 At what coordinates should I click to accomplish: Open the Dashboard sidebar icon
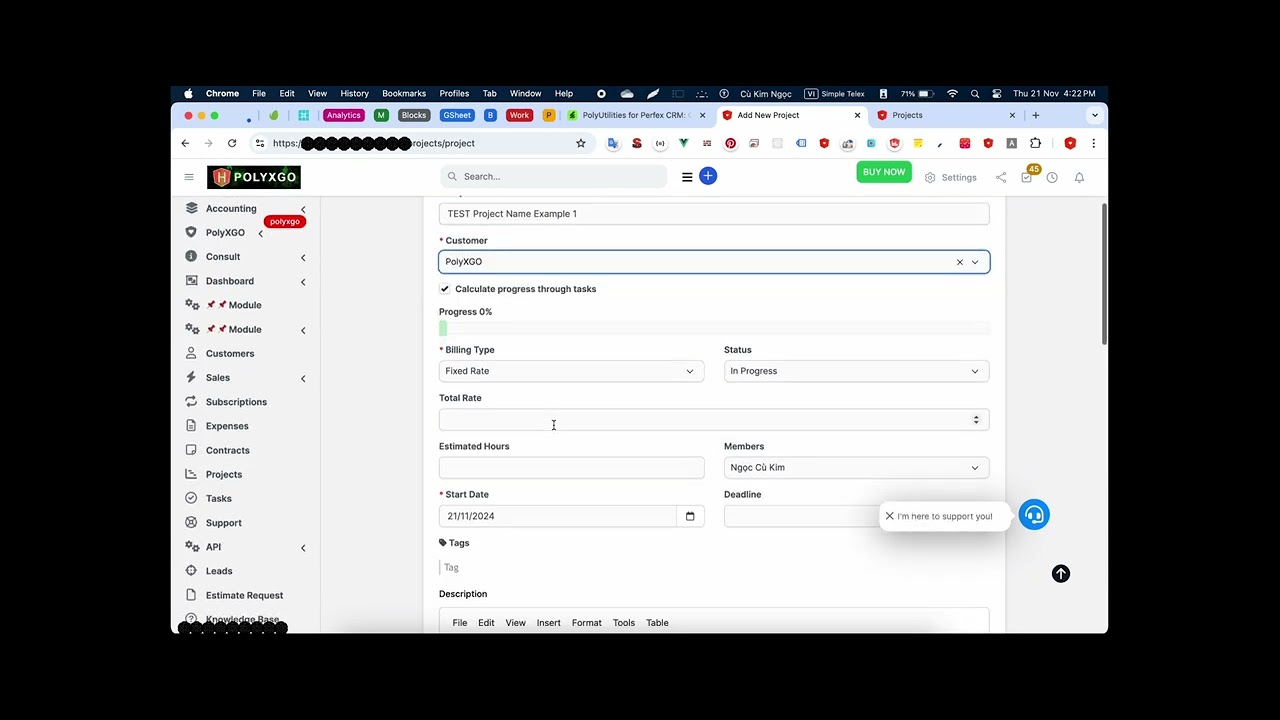click(191, 281)
